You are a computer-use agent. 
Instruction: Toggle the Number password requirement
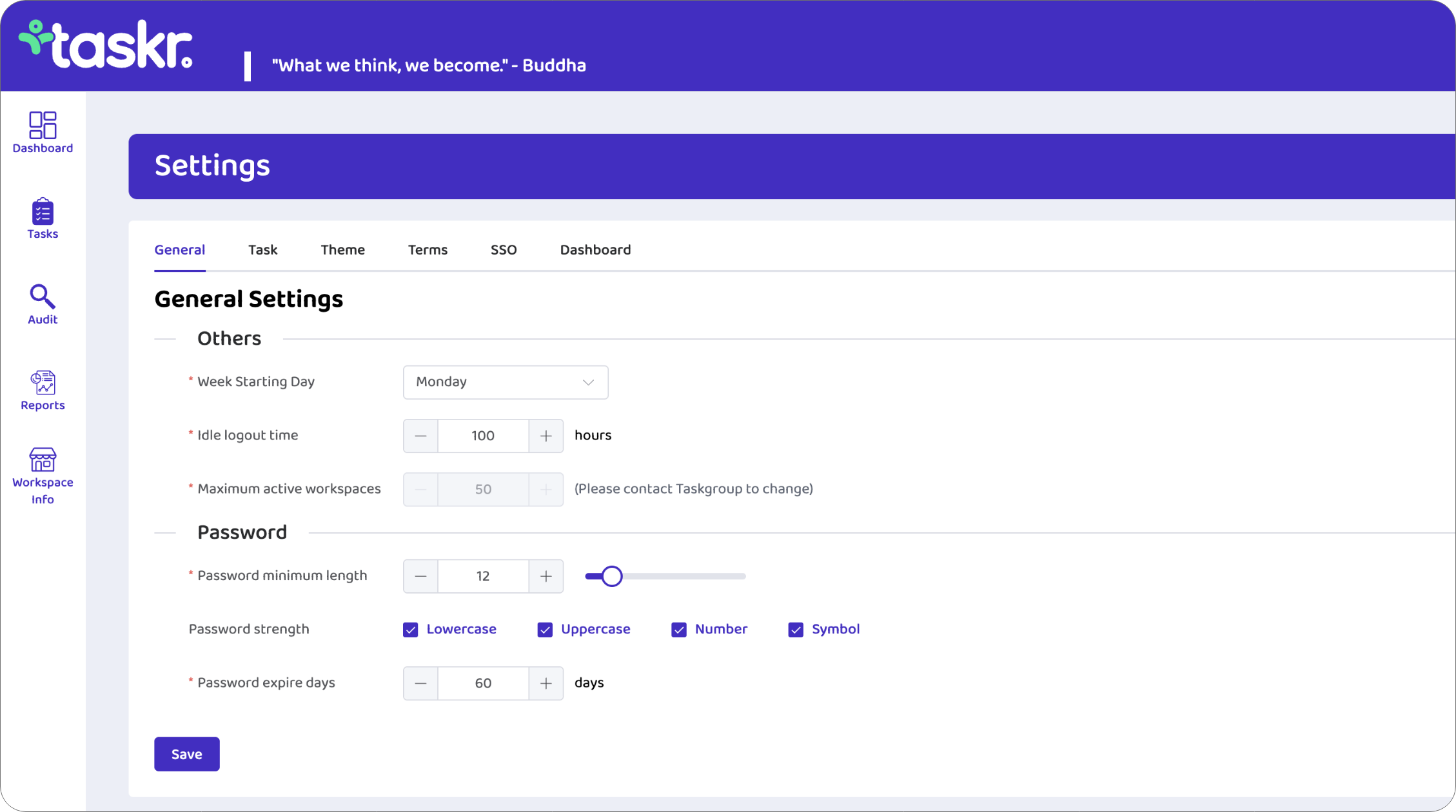(679, 630)
